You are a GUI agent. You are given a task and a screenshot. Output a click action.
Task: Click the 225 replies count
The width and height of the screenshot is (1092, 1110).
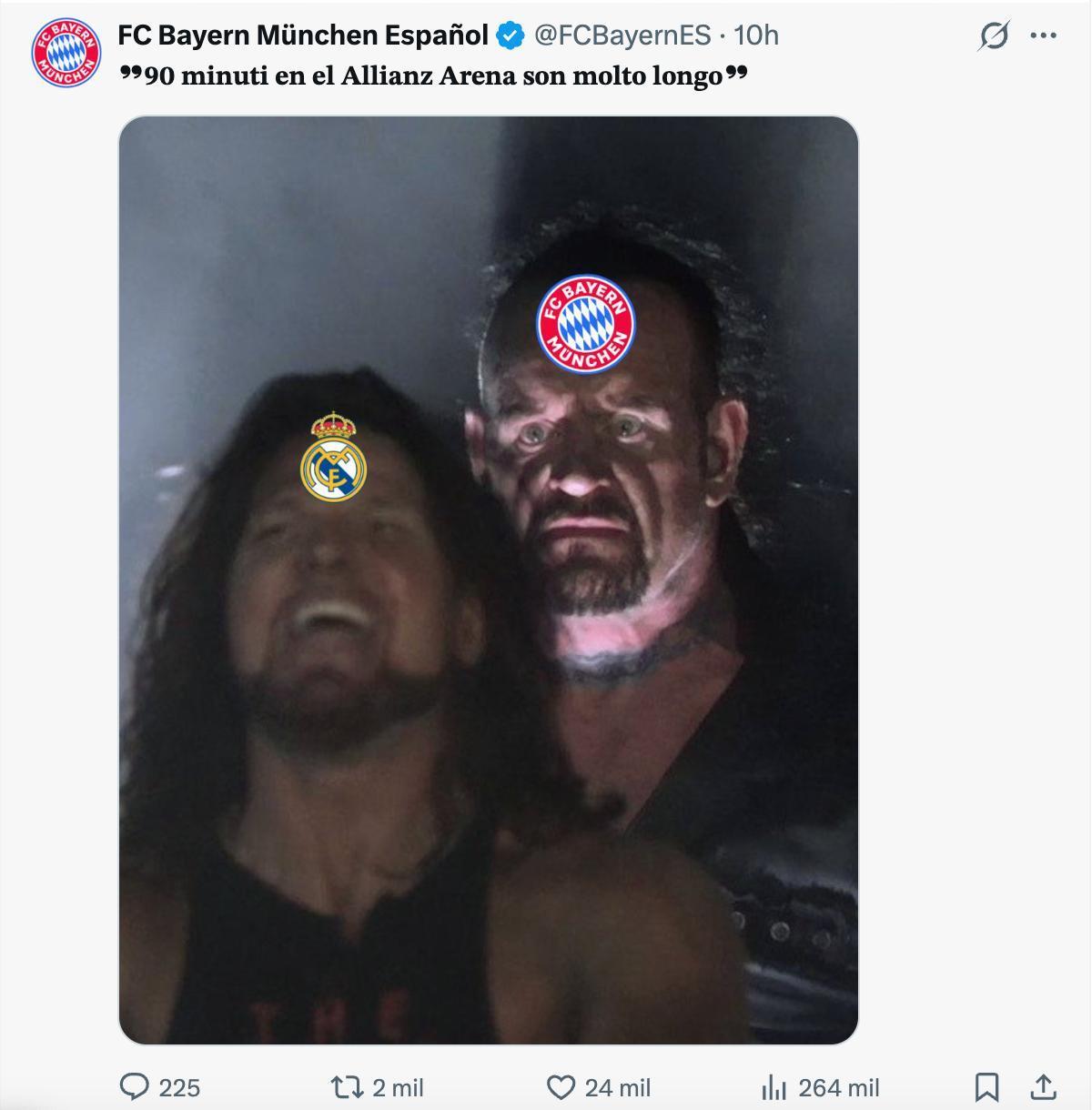[x=179, y=1087]
